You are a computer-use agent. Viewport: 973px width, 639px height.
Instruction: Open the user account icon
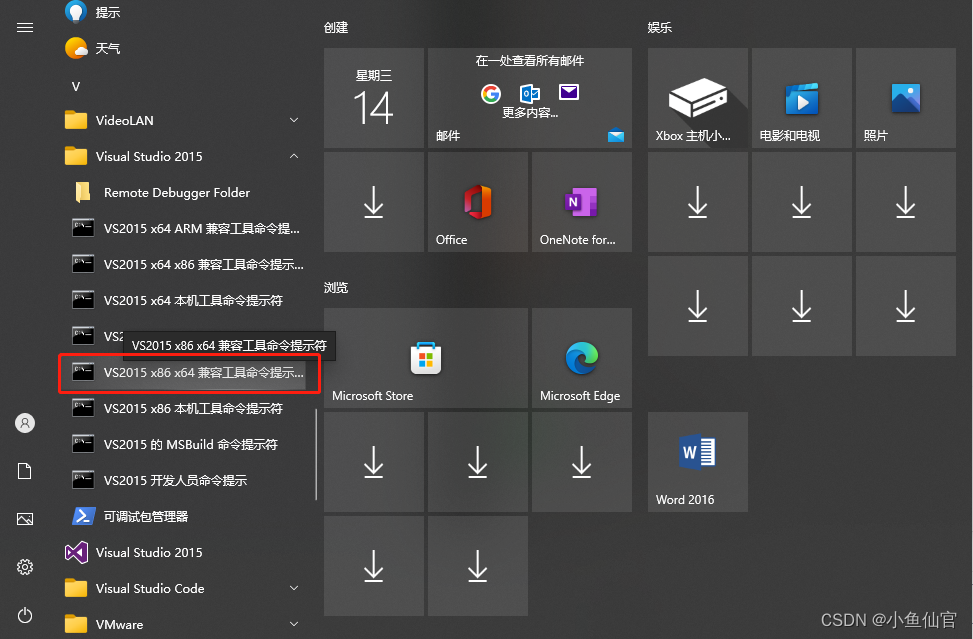tap(25, 423)
